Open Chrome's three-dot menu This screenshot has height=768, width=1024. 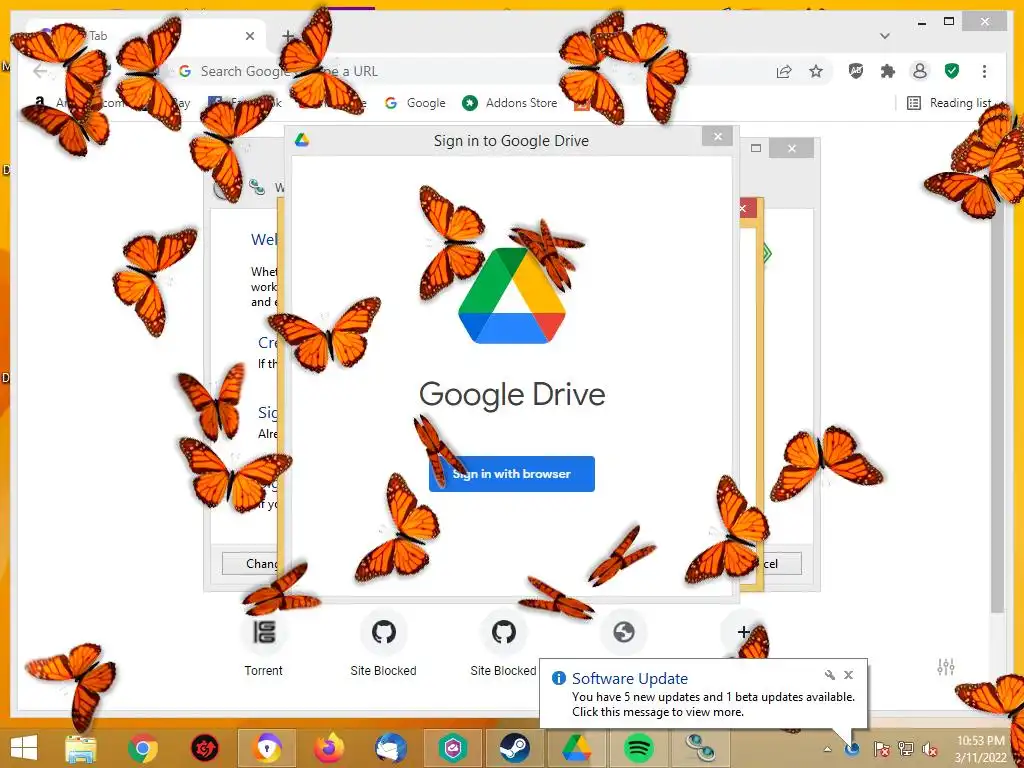[x=984, y=71]
